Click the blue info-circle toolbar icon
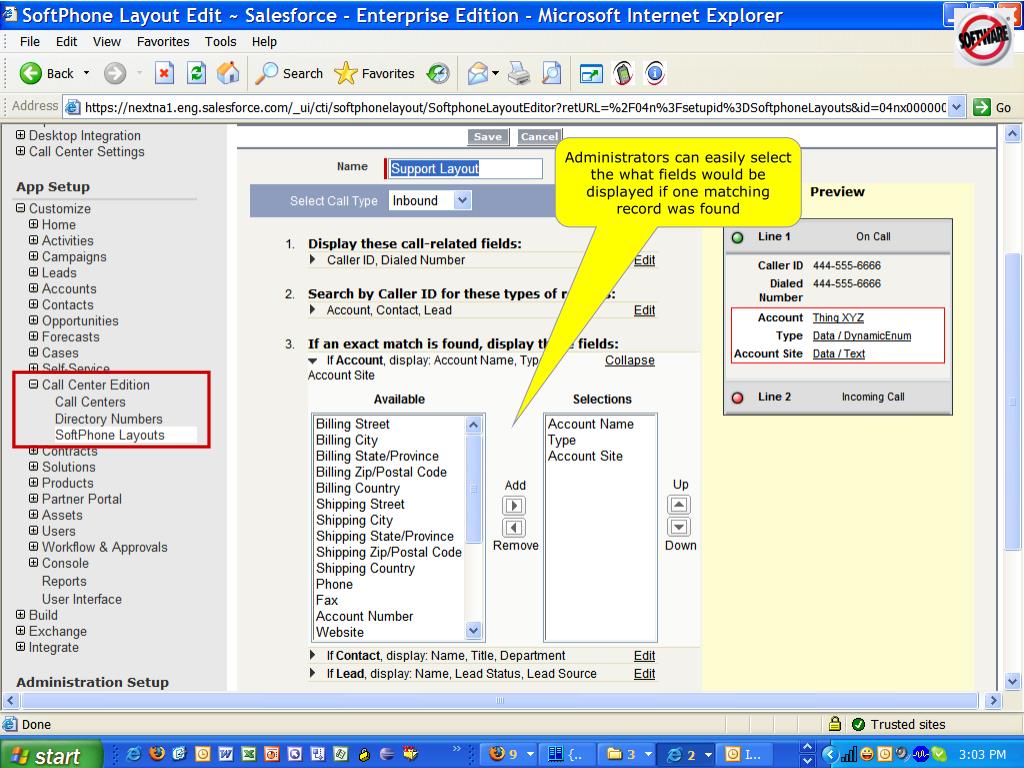 click(x=654, y=73)
